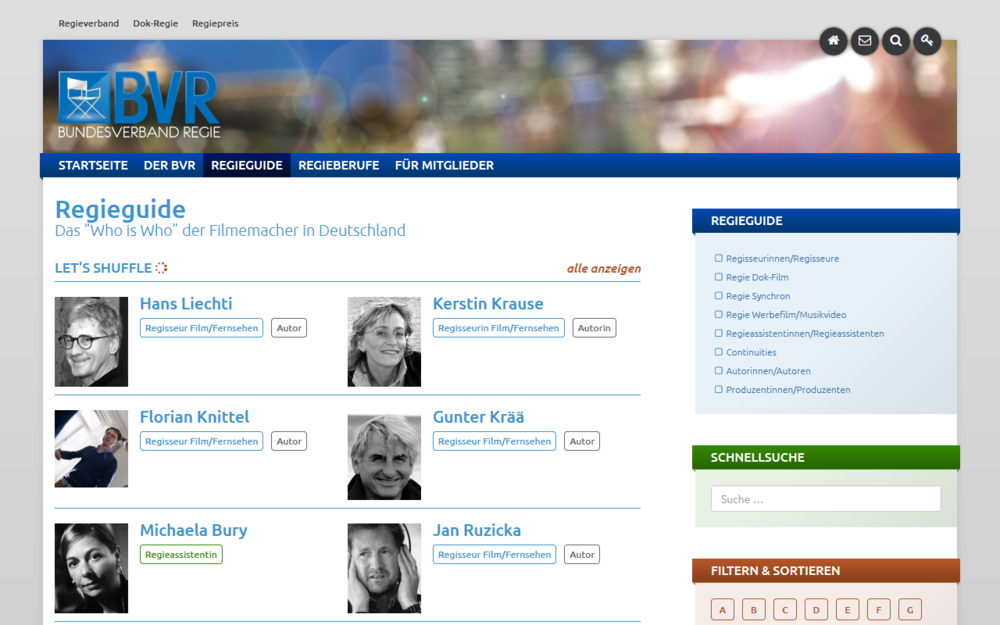
Task: Open Gunter Krää's profile name
Action: tap(478, 417)
